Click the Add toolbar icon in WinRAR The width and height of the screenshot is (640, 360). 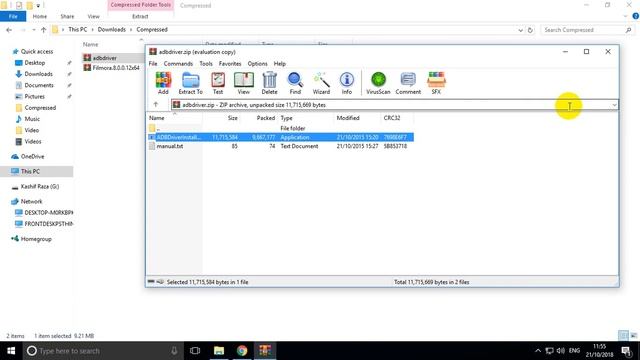[x=163, y=83]
